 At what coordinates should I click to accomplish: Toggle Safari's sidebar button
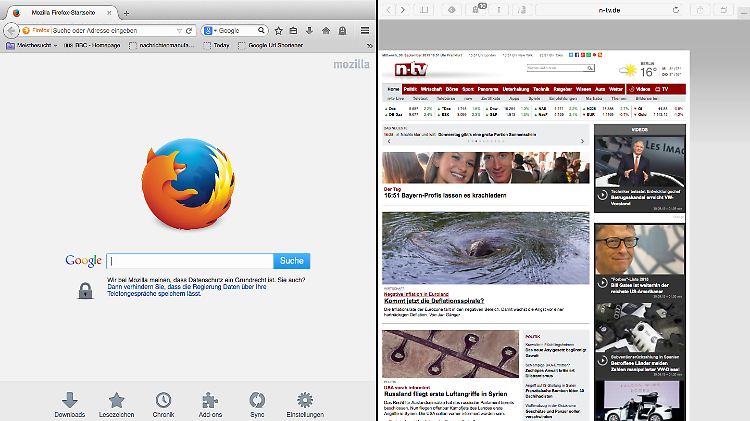click(x=424, y=10)
